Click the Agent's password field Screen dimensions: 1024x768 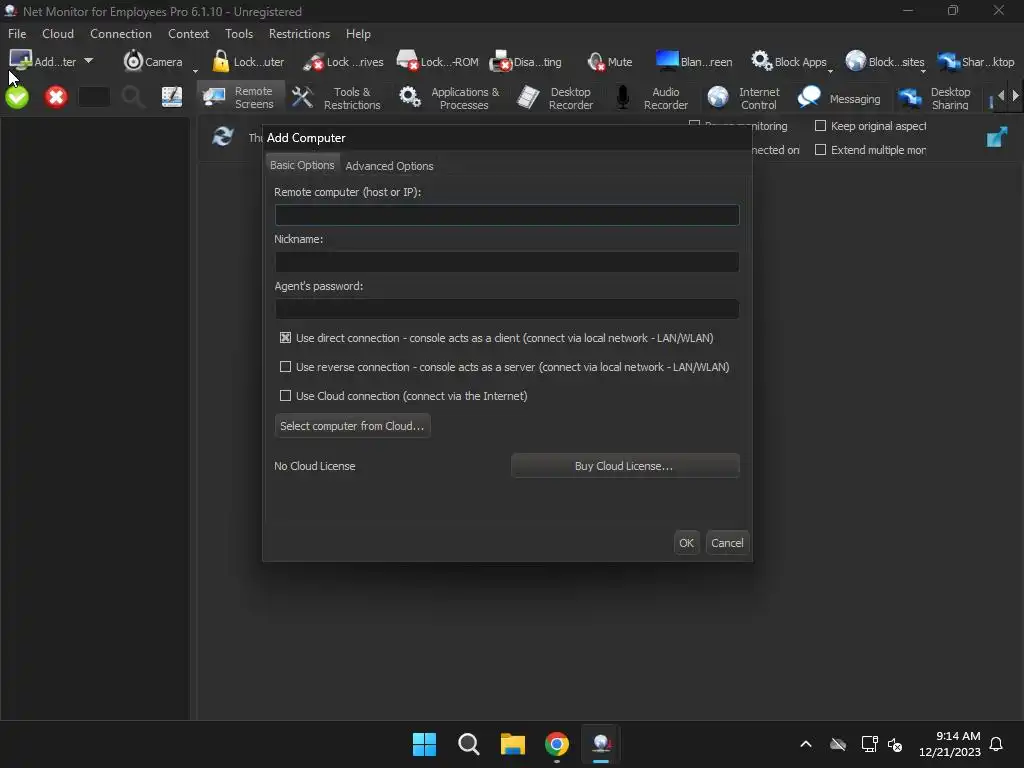[x=507, y=309]
